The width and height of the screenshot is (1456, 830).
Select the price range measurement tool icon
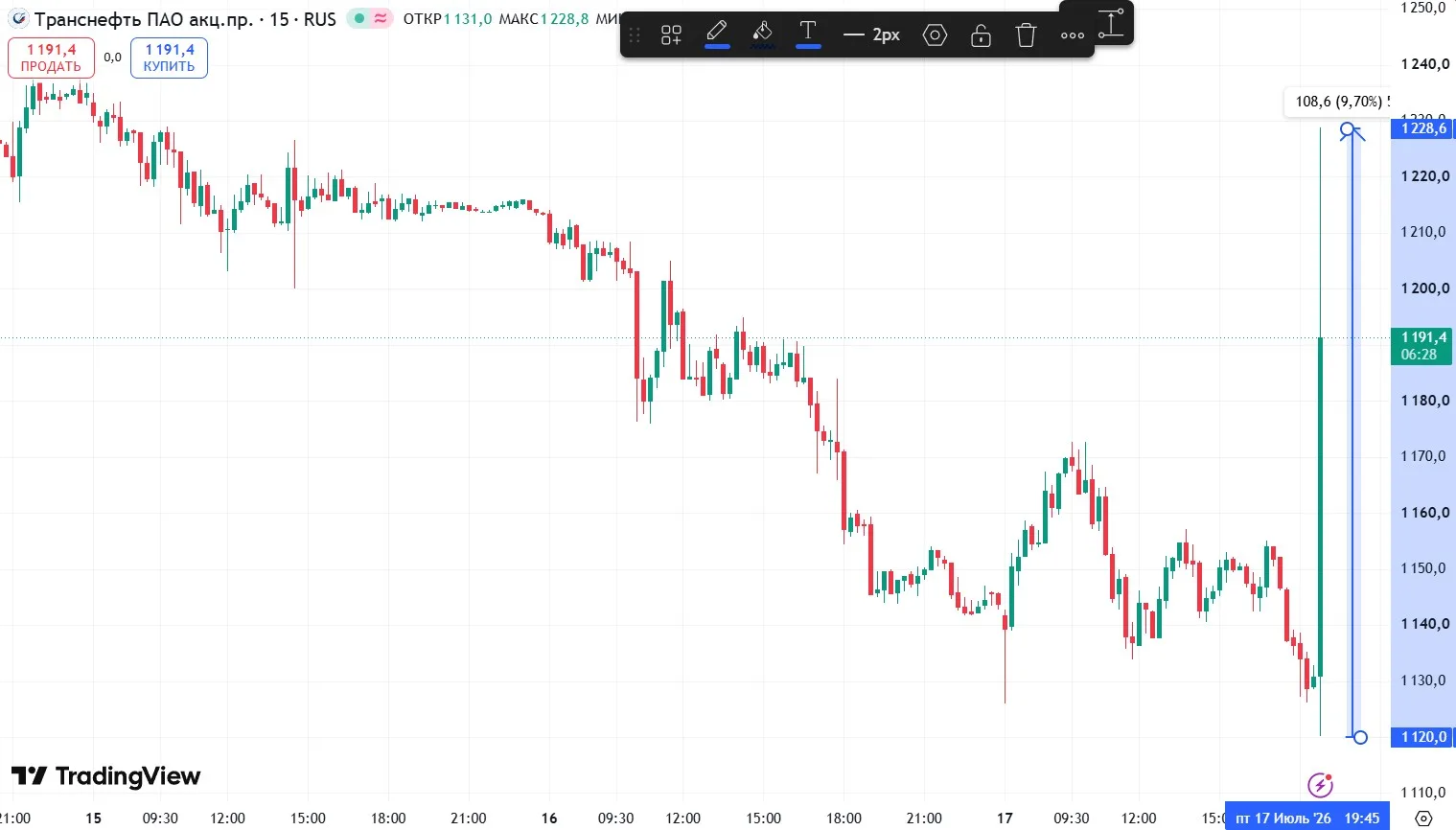click(1110, 23)
